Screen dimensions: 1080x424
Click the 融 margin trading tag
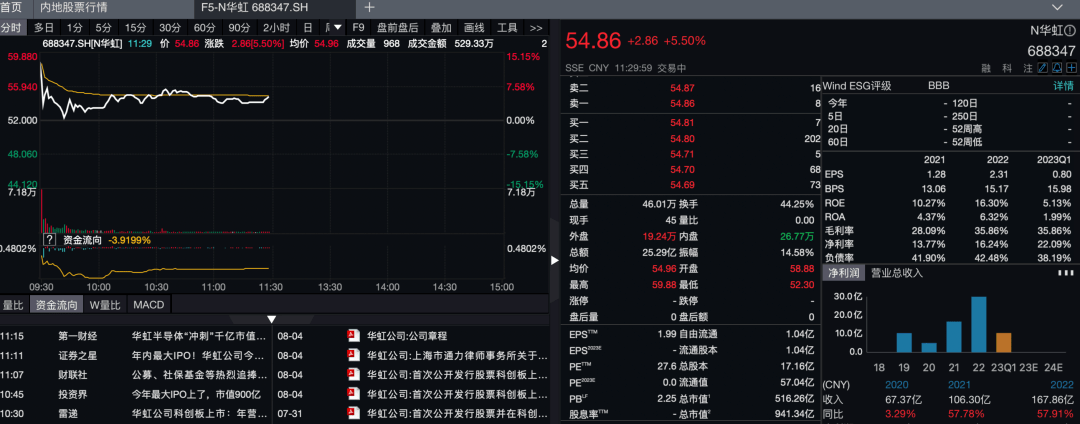pyautogui.click(x=988, y=68)
